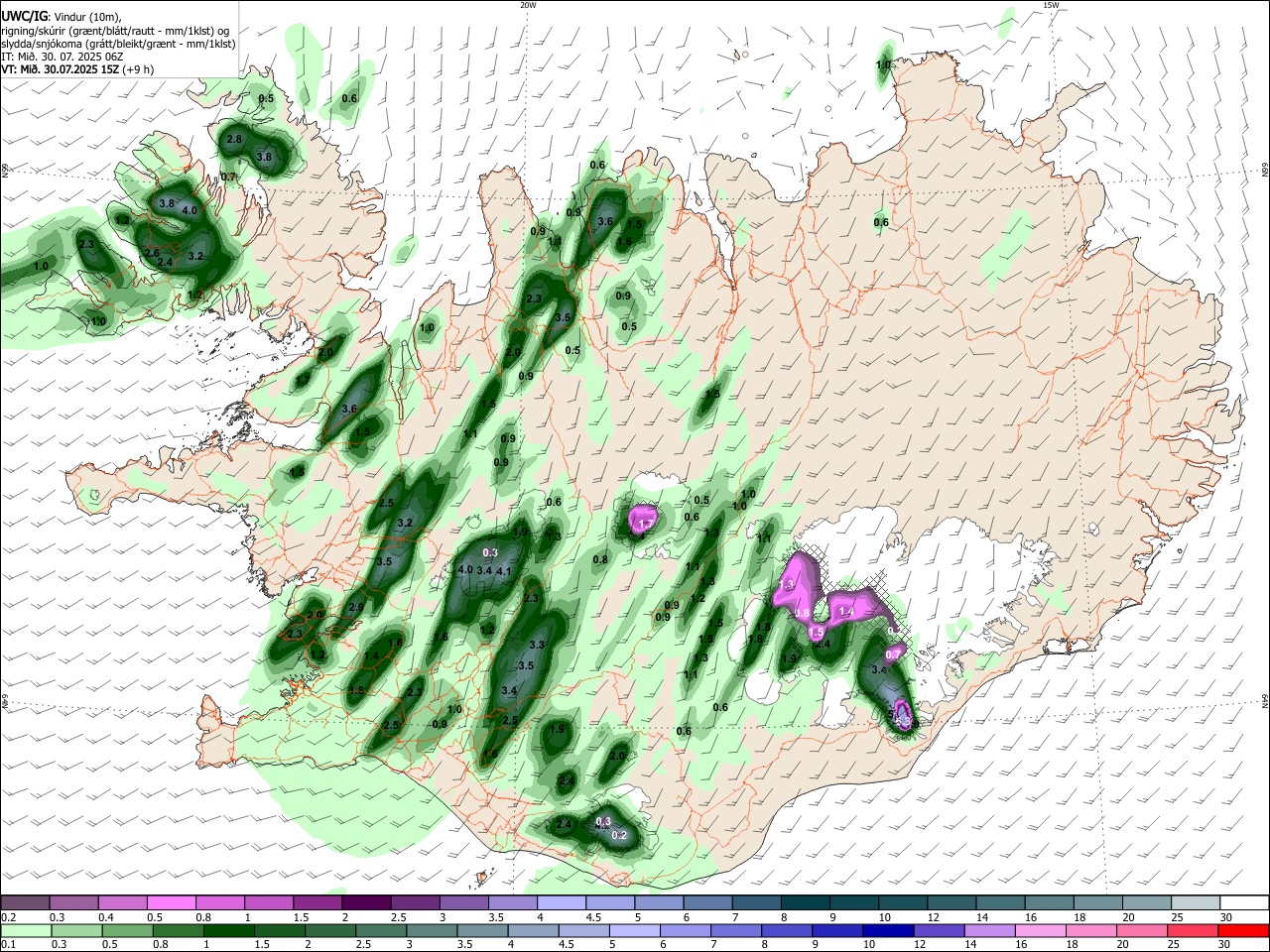Pick the lavender top-row swatch labeled 4
Image resolution: width=1270 pixels, height=952 pixels.
pyautogui.click(x=560, y=902)
